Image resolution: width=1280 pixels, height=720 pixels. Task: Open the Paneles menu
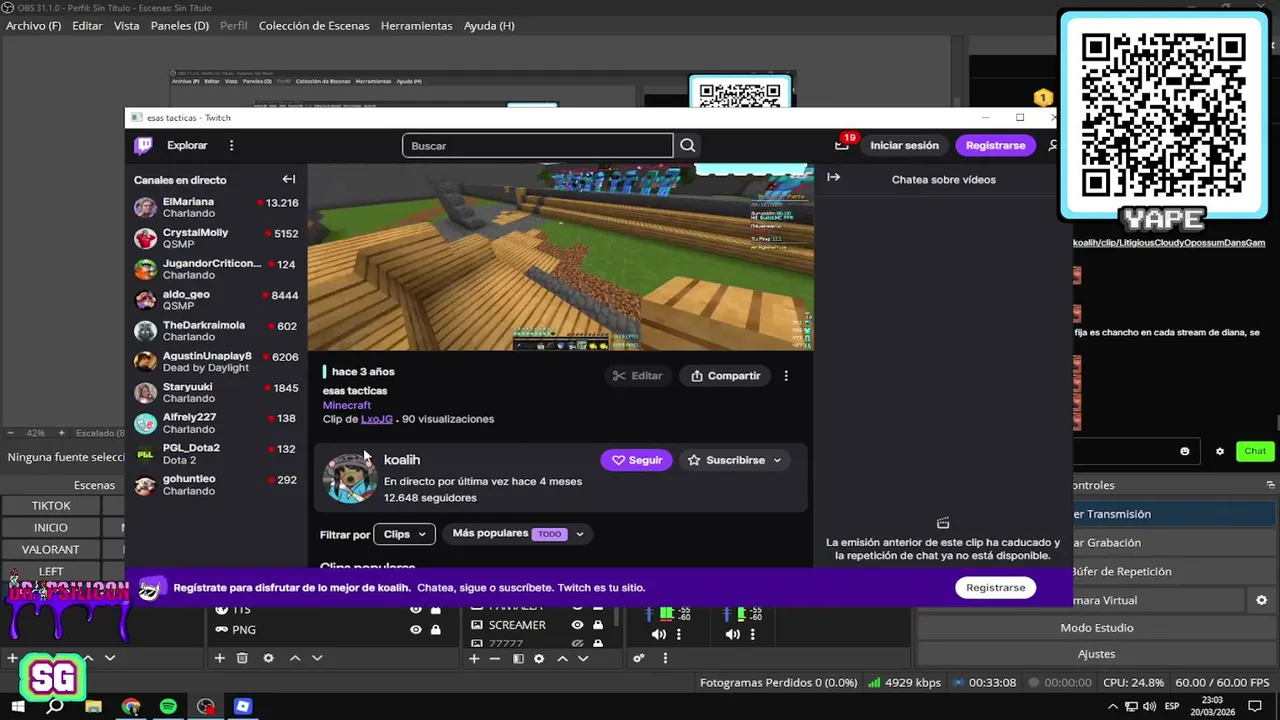point(180,25)
